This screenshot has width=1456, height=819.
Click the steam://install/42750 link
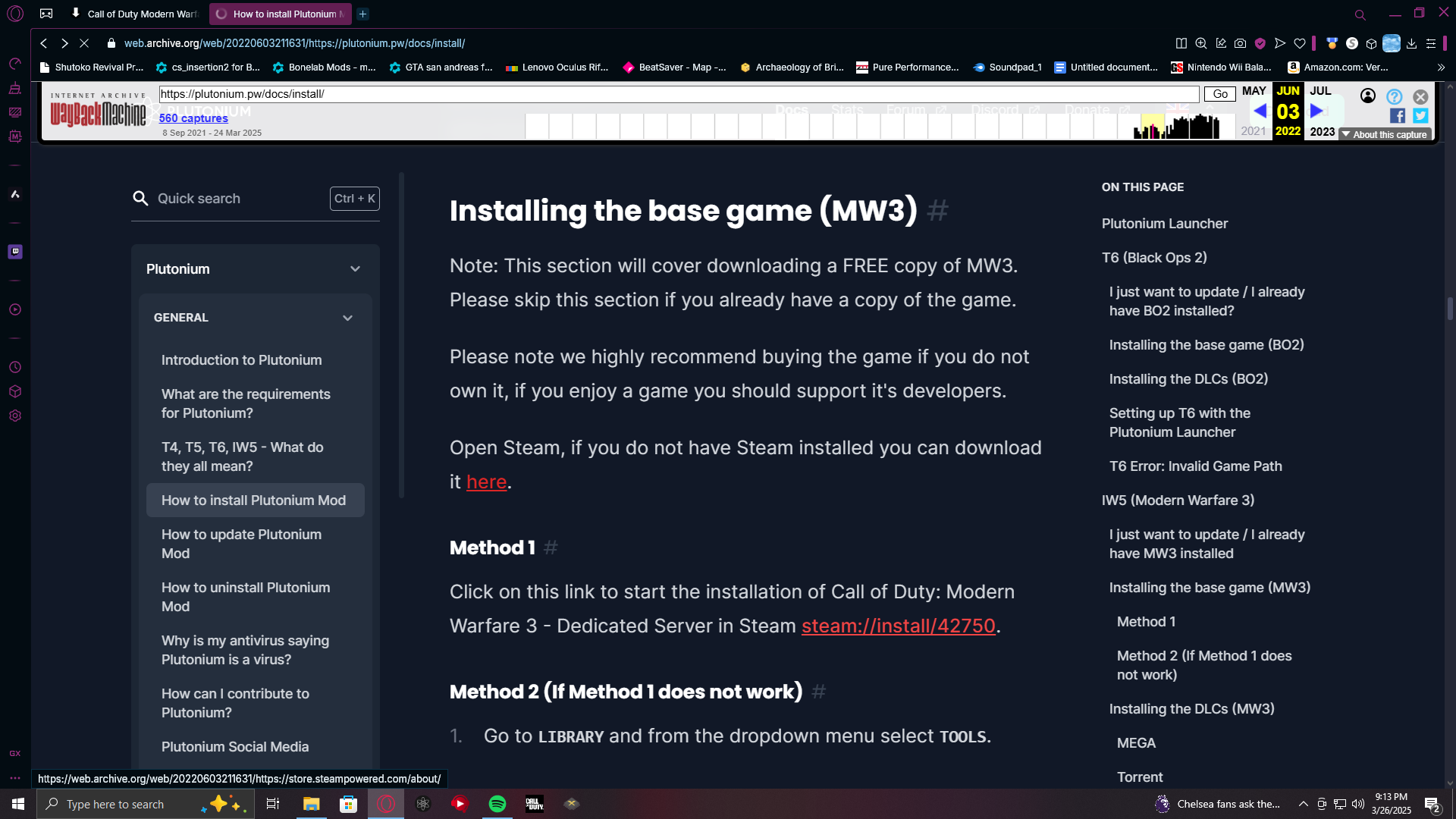coord(898,626)
